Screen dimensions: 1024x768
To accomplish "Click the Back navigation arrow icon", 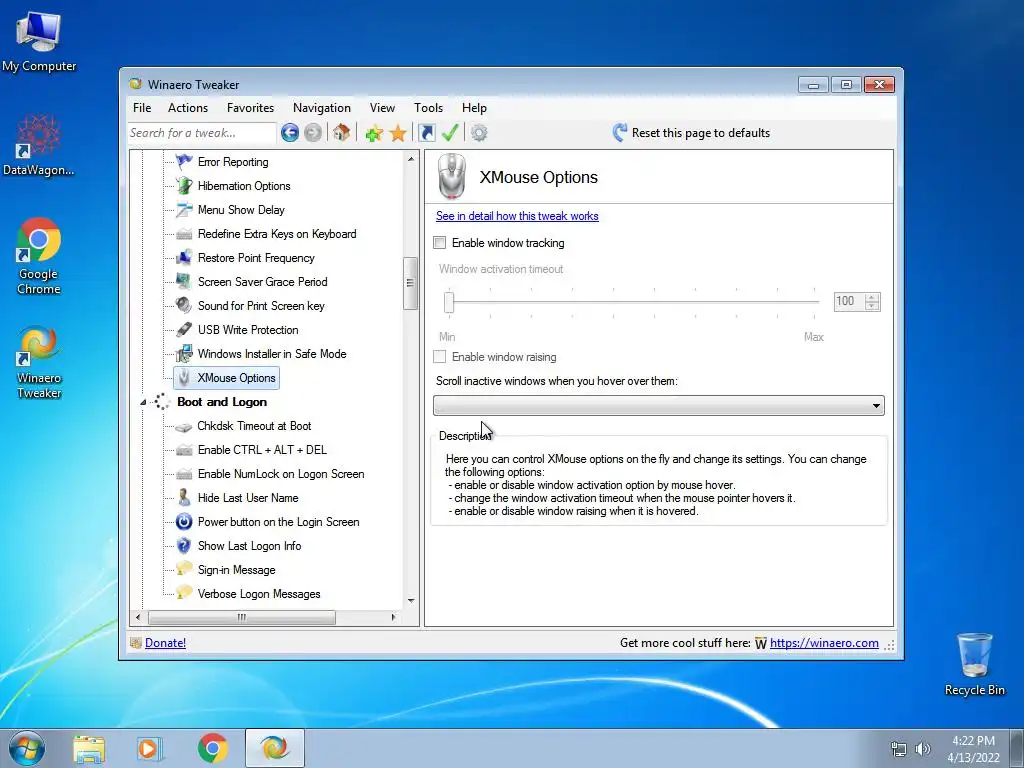I will pyautogui.click(x=290, y=133).
